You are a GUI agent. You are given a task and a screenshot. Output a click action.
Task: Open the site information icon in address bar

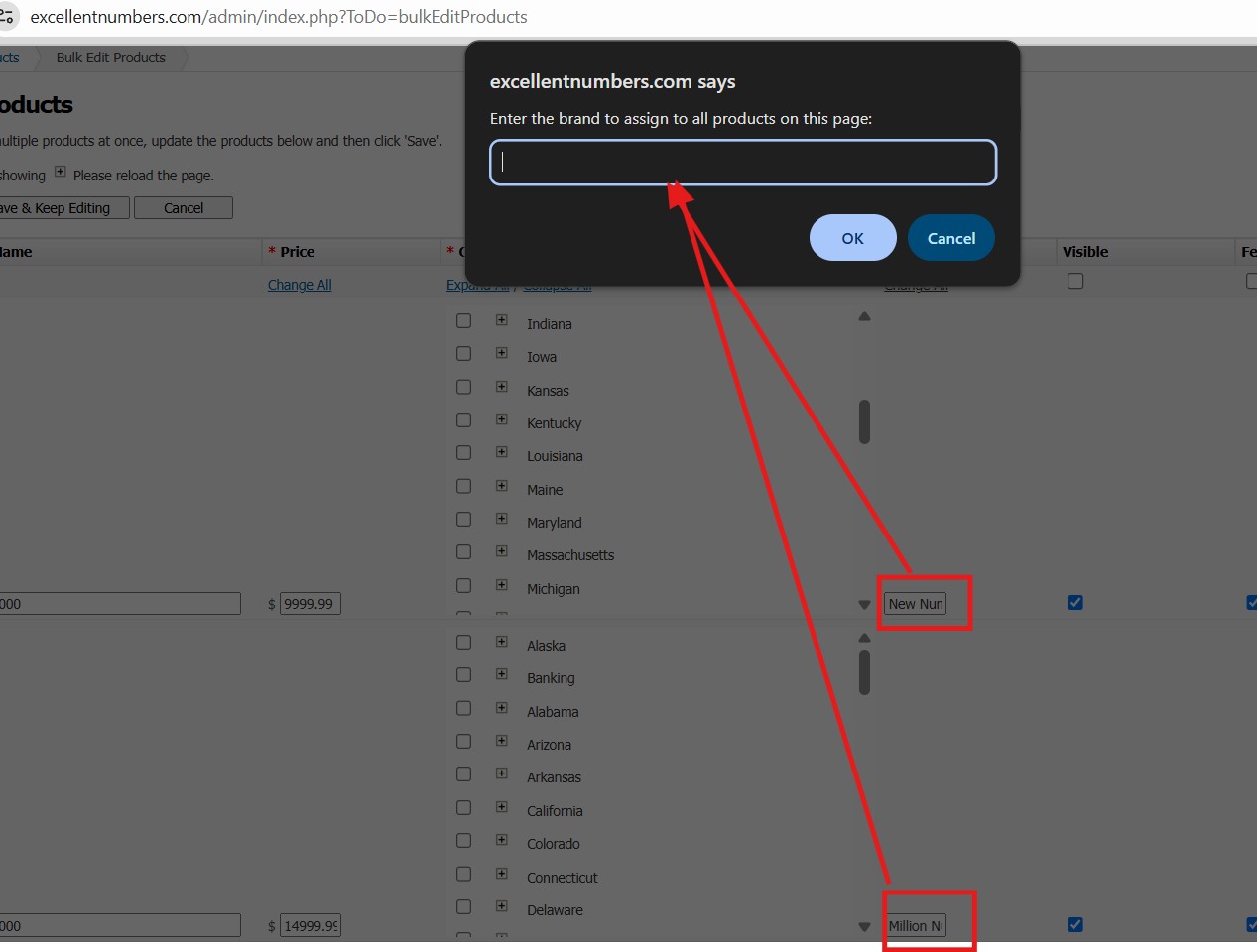[6, 16]
